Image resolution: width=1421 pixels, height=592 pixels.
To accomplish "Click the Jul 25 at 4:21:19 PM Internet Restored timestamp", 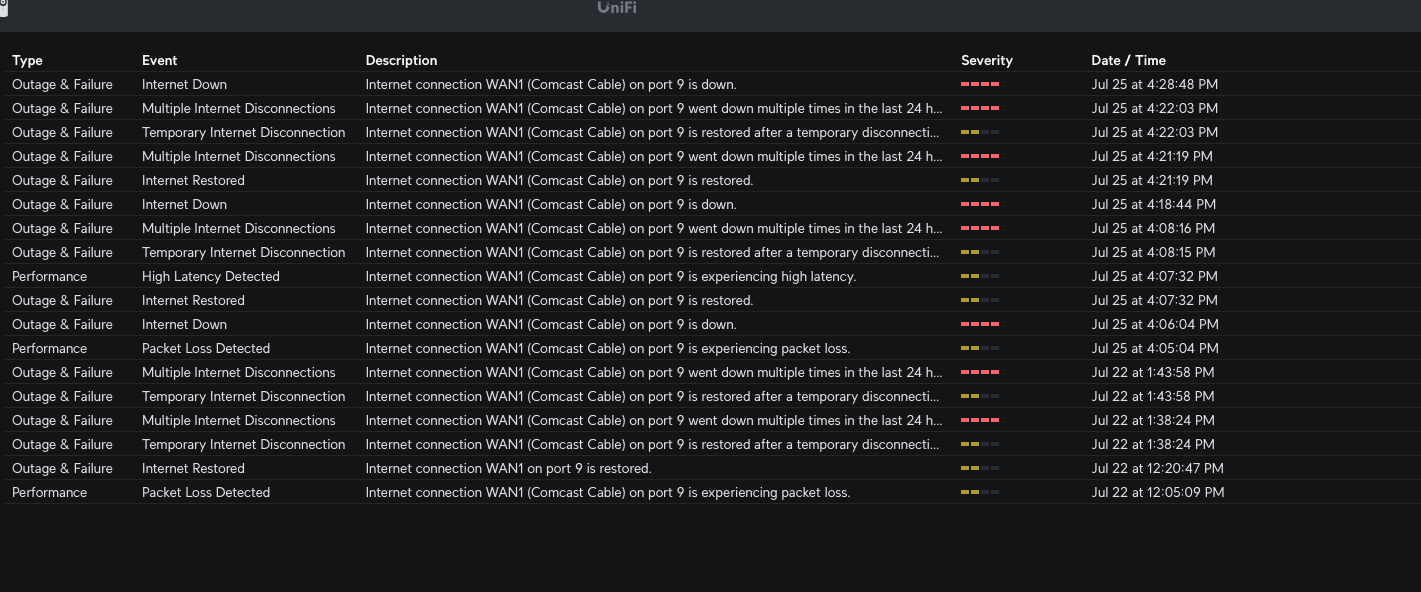I will (1152, 180).
